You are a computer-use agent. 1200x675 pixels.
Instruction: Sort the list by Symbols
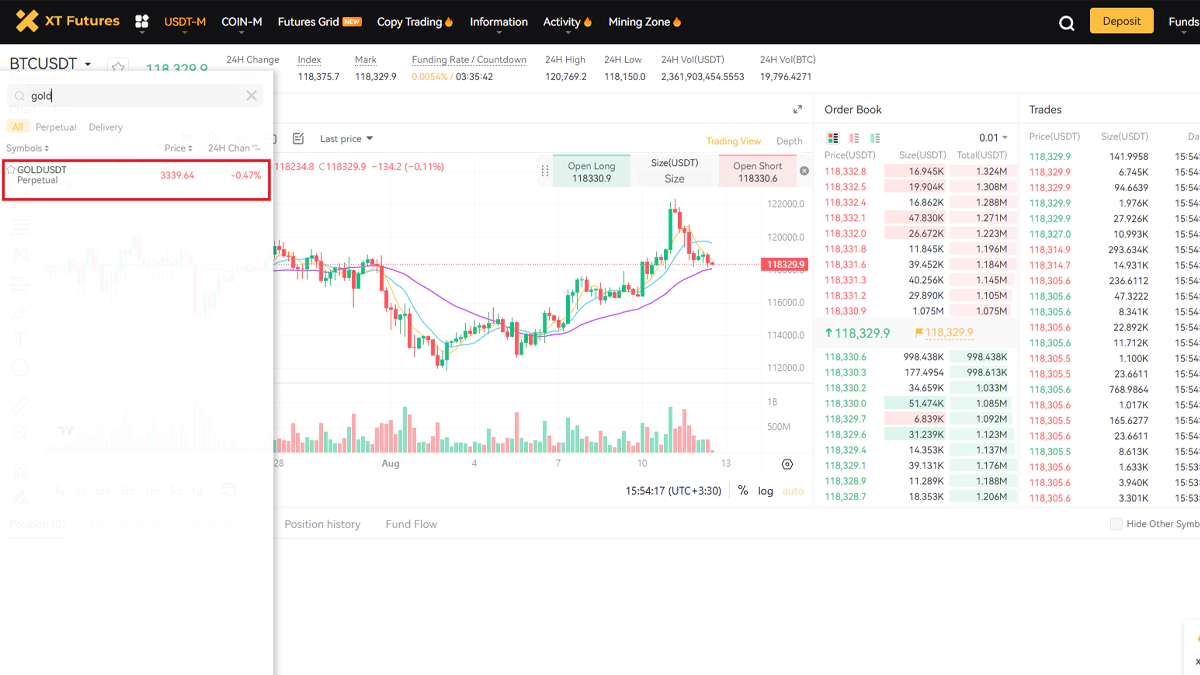coord(28,148)
